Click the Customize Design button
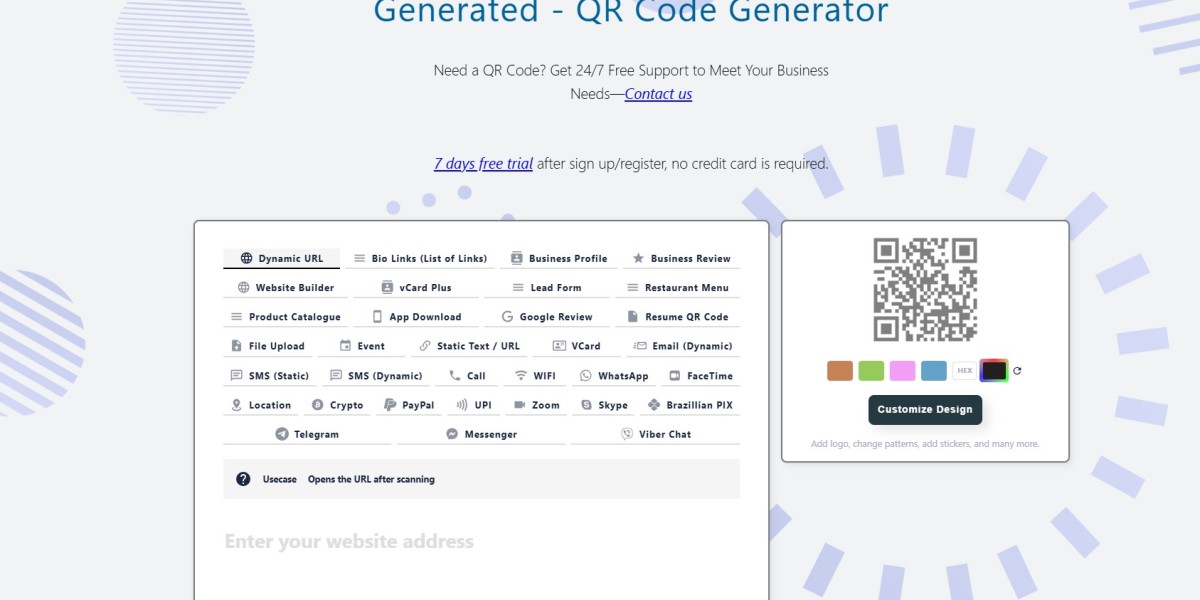Image resolution: width=1200 pixels, height=600 pixels. tap(925, 410)
